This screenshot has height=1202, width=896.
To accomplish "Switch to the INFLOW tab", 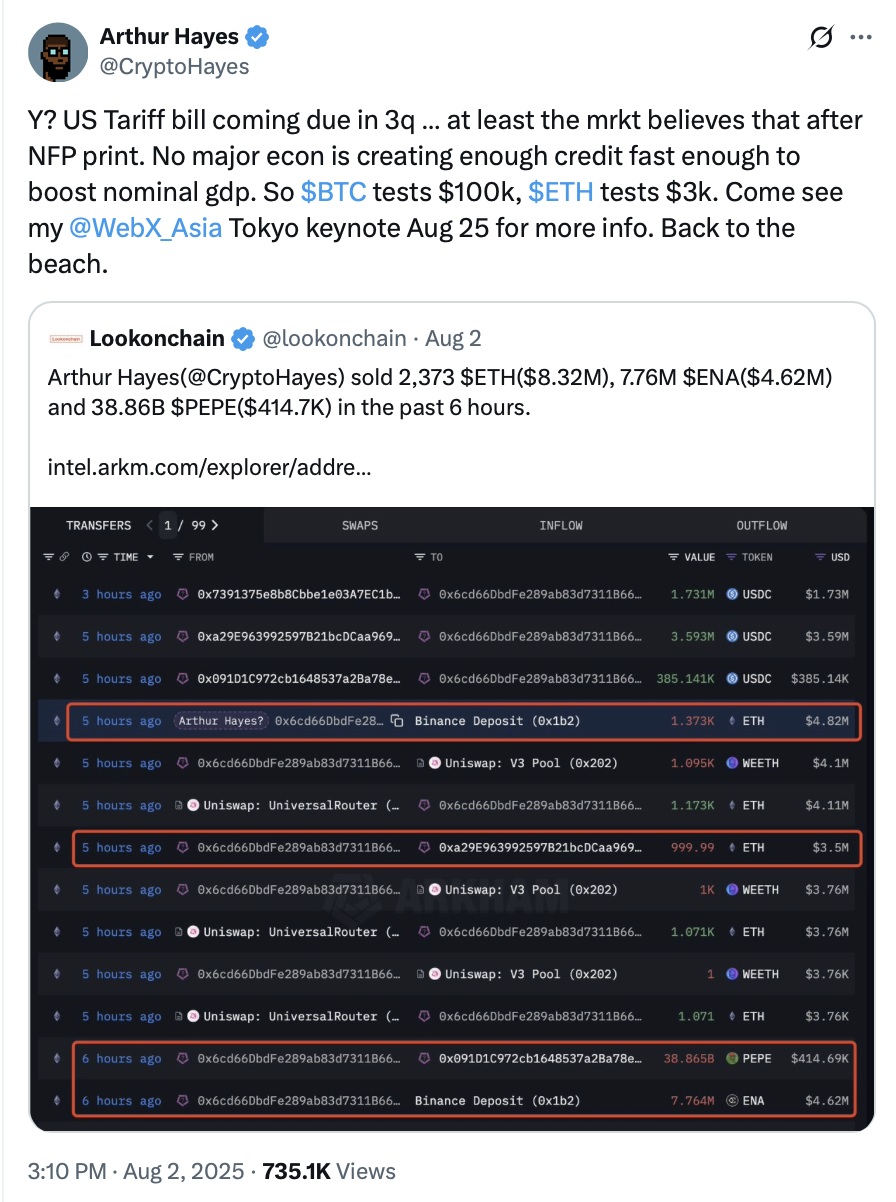I will tap(560, 525).
